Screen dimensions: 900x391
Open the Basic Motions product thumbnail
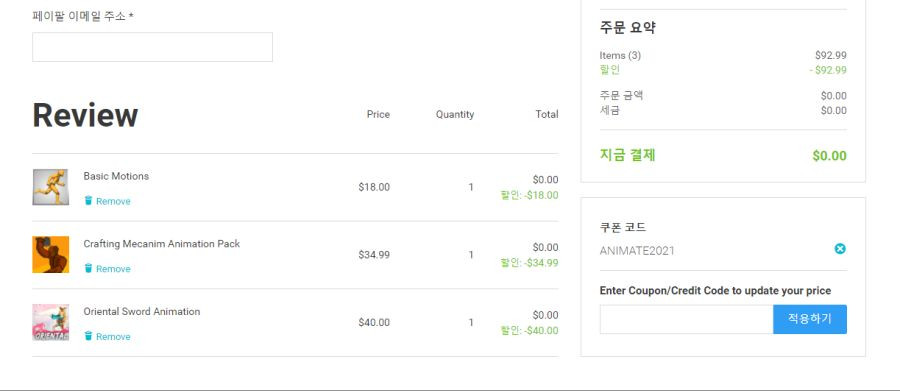coord(51,187)
